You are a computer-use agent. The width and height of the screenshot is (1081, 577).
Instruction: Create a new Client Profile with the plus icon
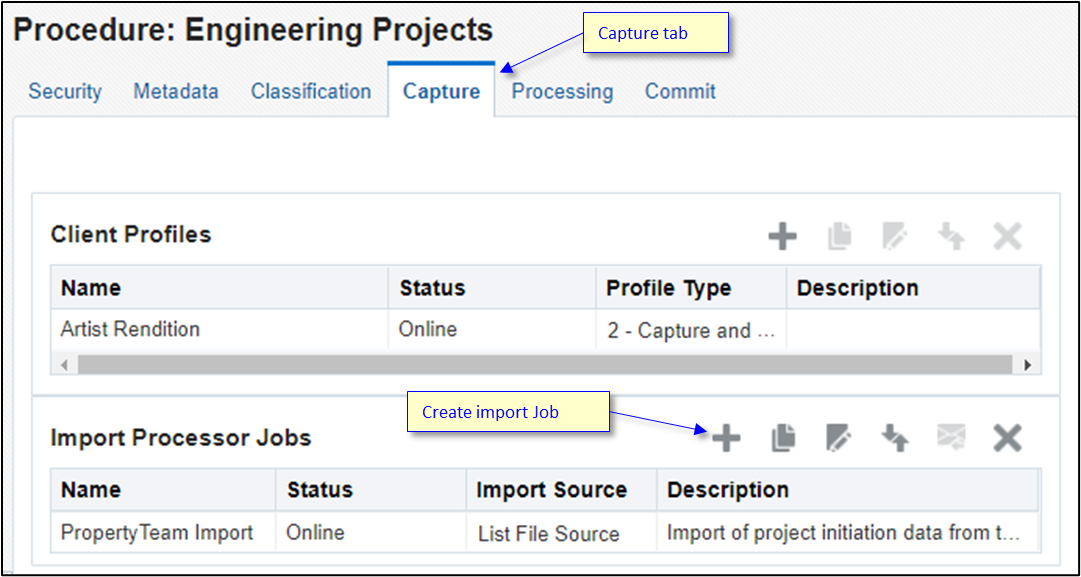pos(783,236)
